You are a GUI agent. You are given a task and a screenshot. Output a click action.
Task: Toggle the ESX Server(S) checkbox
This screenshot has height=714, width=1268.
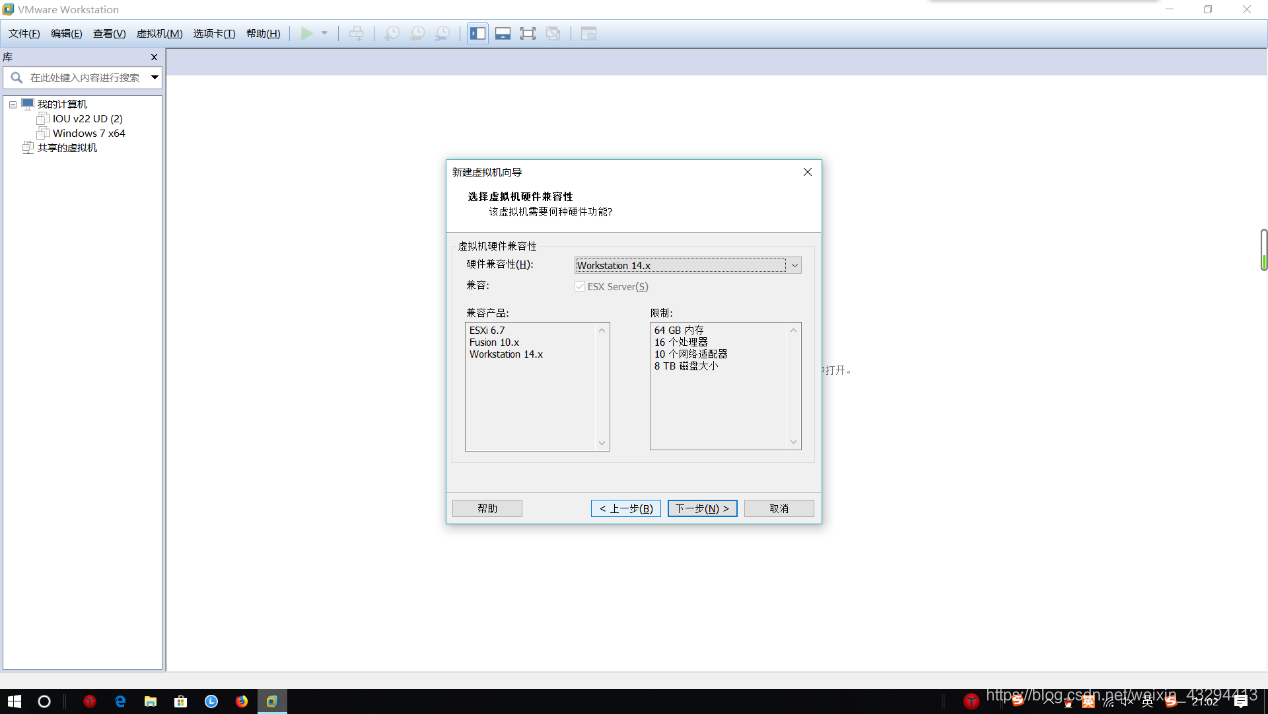tap(580, 287)
